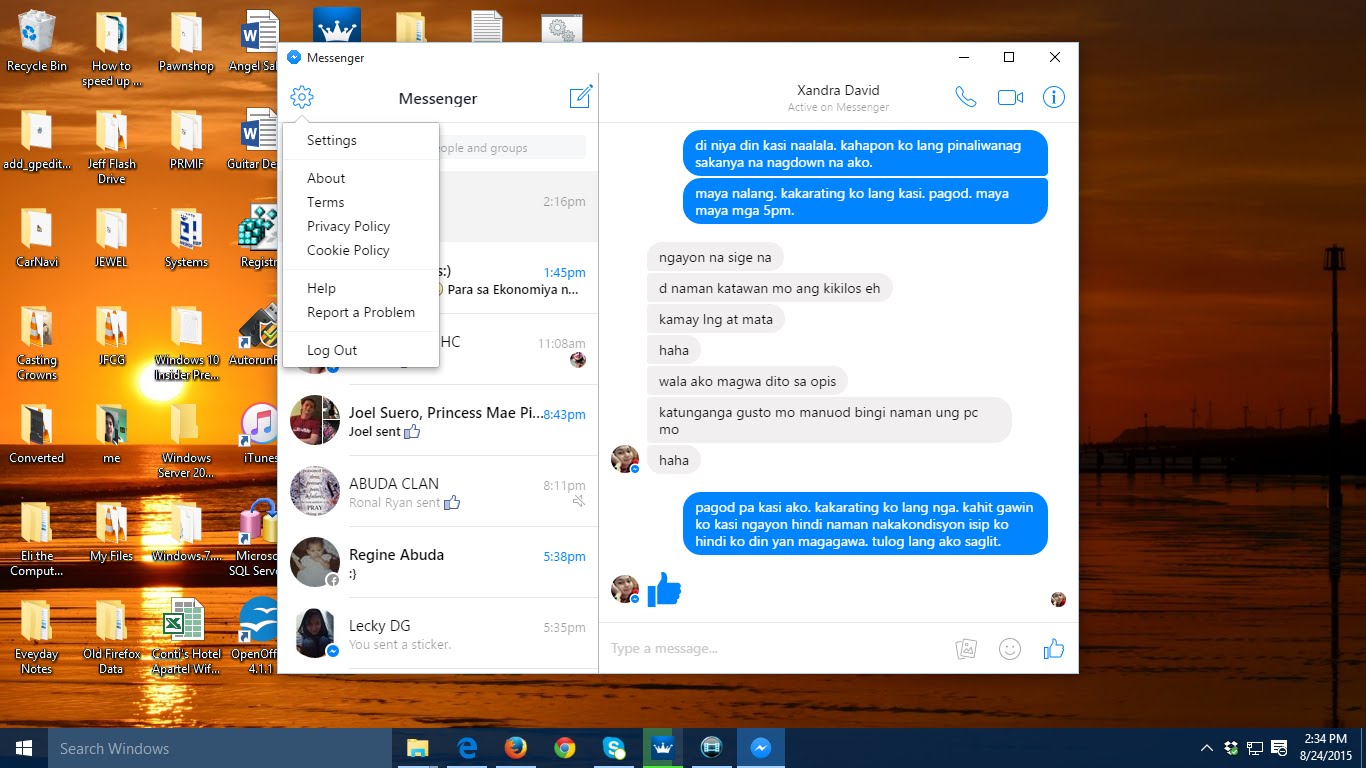Open Report a Problem
The image size is (1366, 768).
[x=360, y=312]
